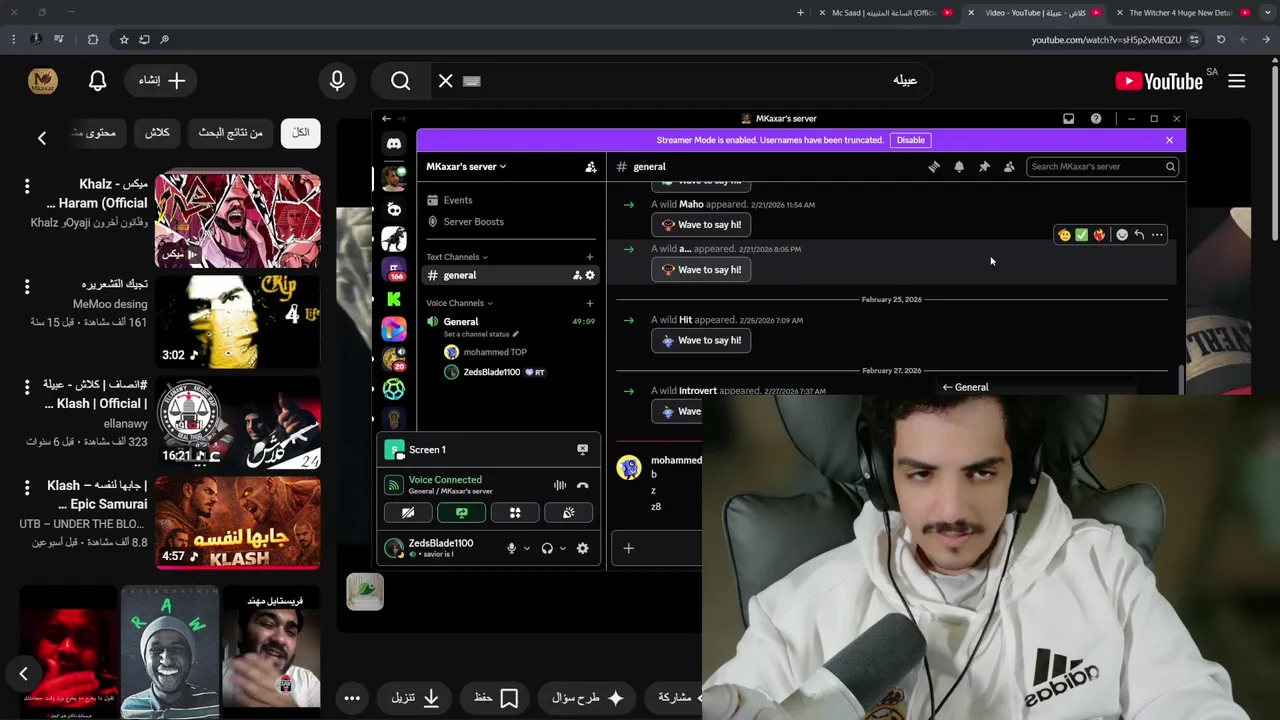Open YouTube notifications bell

point(97,81)
